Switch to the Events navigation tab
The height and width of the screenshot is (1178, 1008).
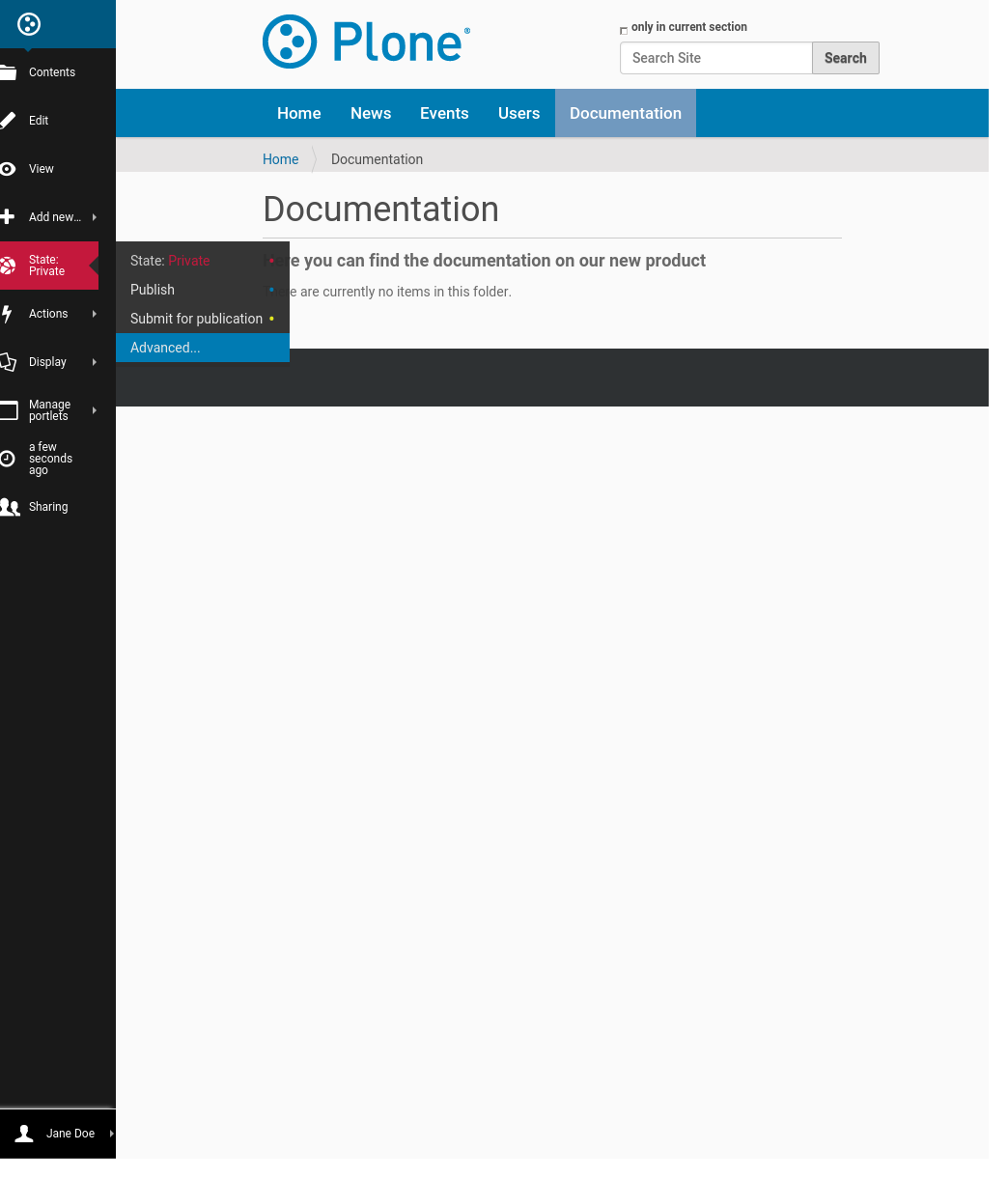444,113
